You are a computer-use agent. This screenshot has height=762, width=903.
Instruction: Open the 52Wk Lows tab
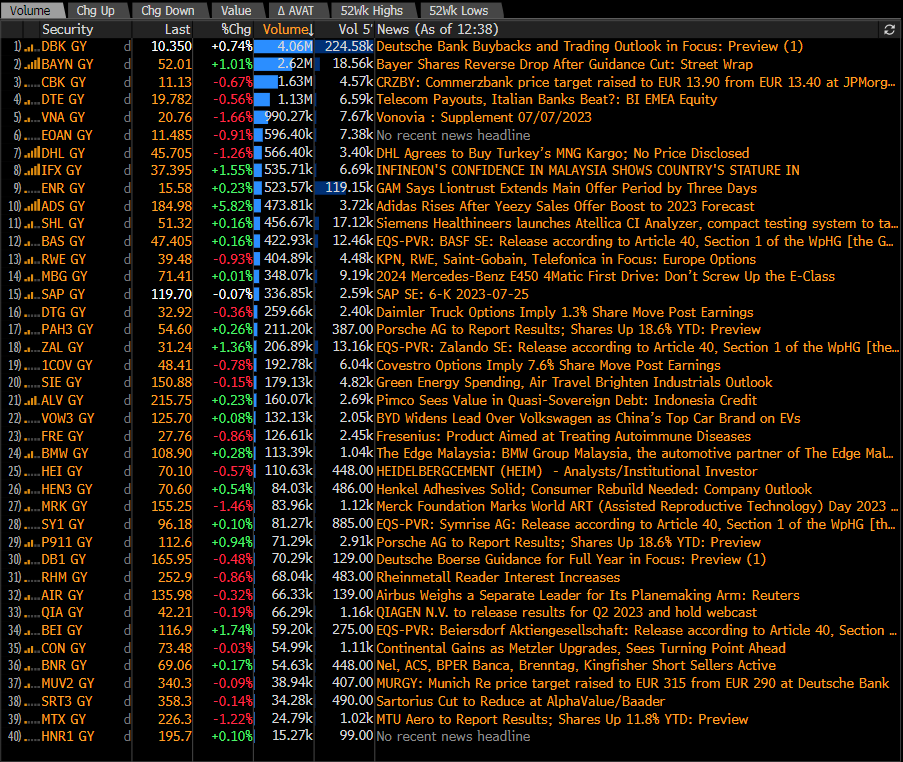point(459,10)
